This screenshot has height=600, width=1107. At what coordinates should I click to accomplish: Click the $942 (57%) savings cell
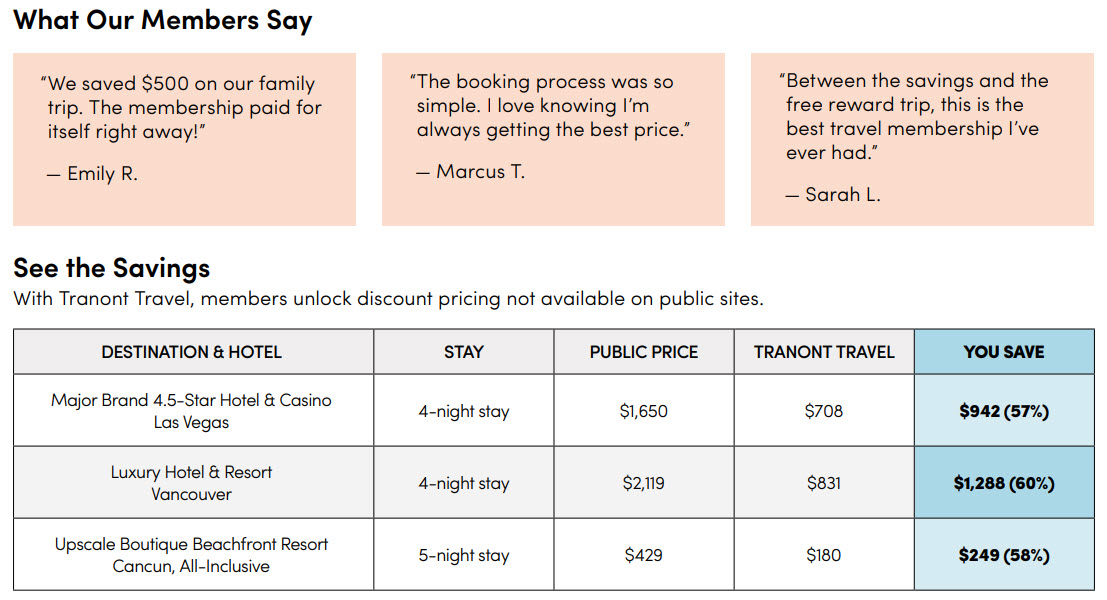point(1003,411)
